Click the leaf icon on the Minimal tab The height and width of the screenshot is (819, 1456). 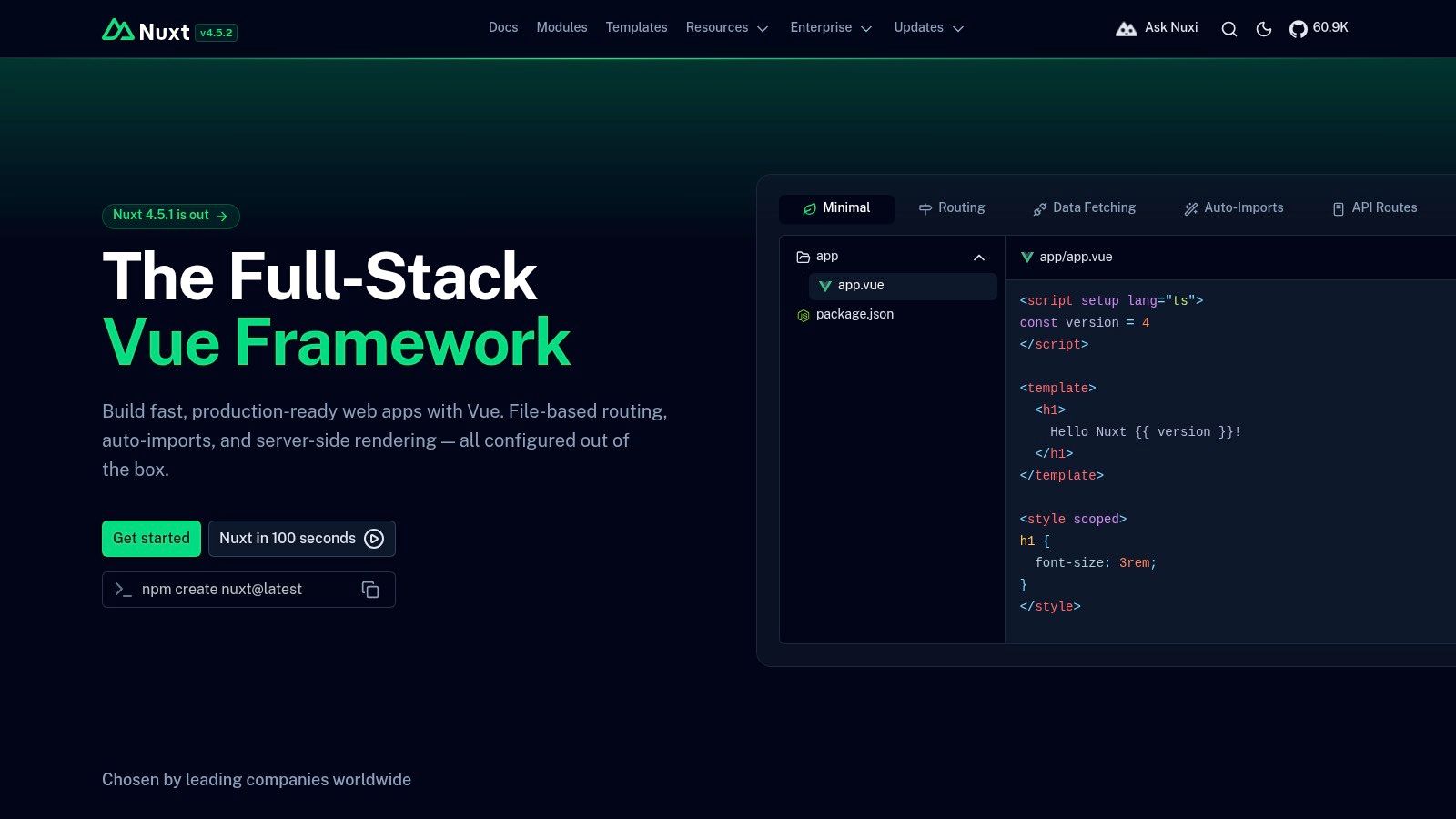[810, 209]
